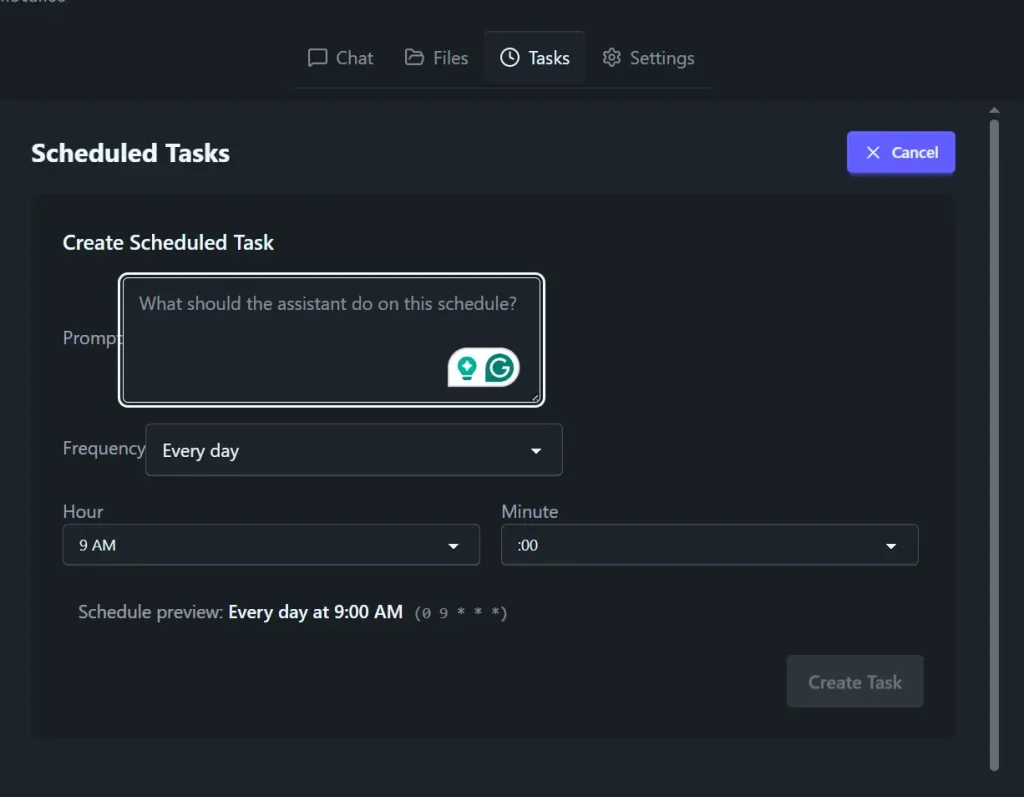Switch to the Settings tab

(x=649, y=58)
